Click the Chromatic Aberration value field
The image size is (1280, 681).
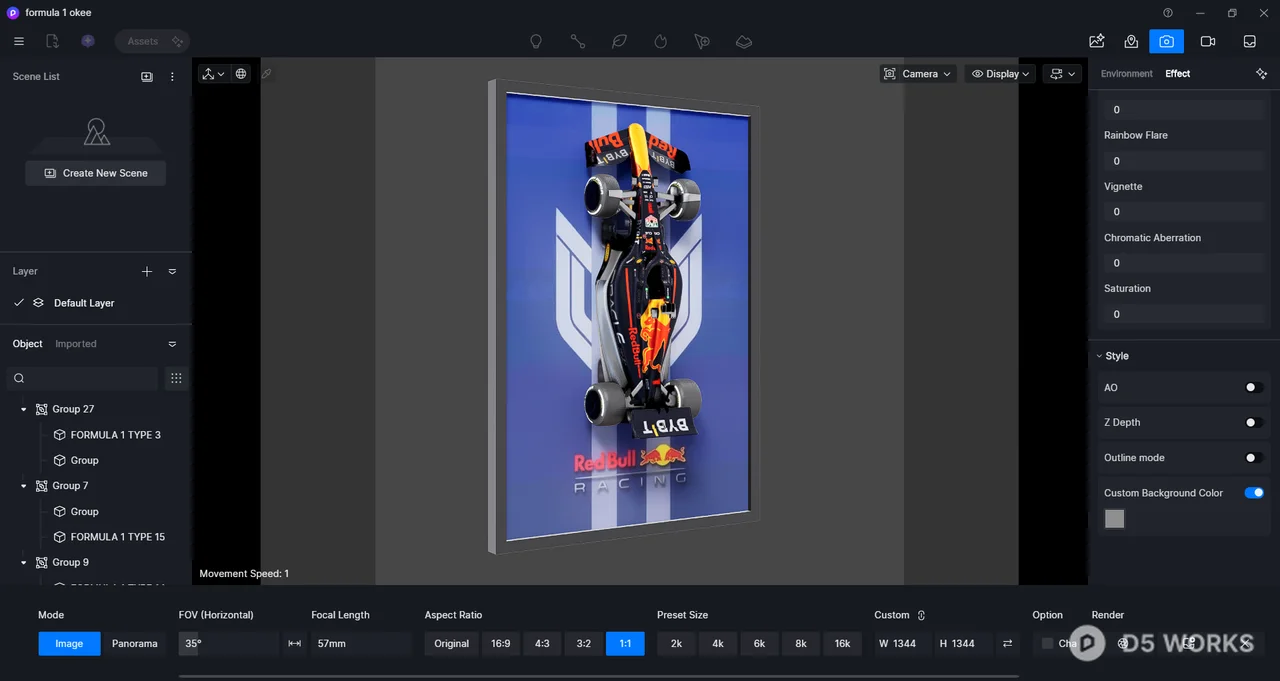[x=1184, y=263]
